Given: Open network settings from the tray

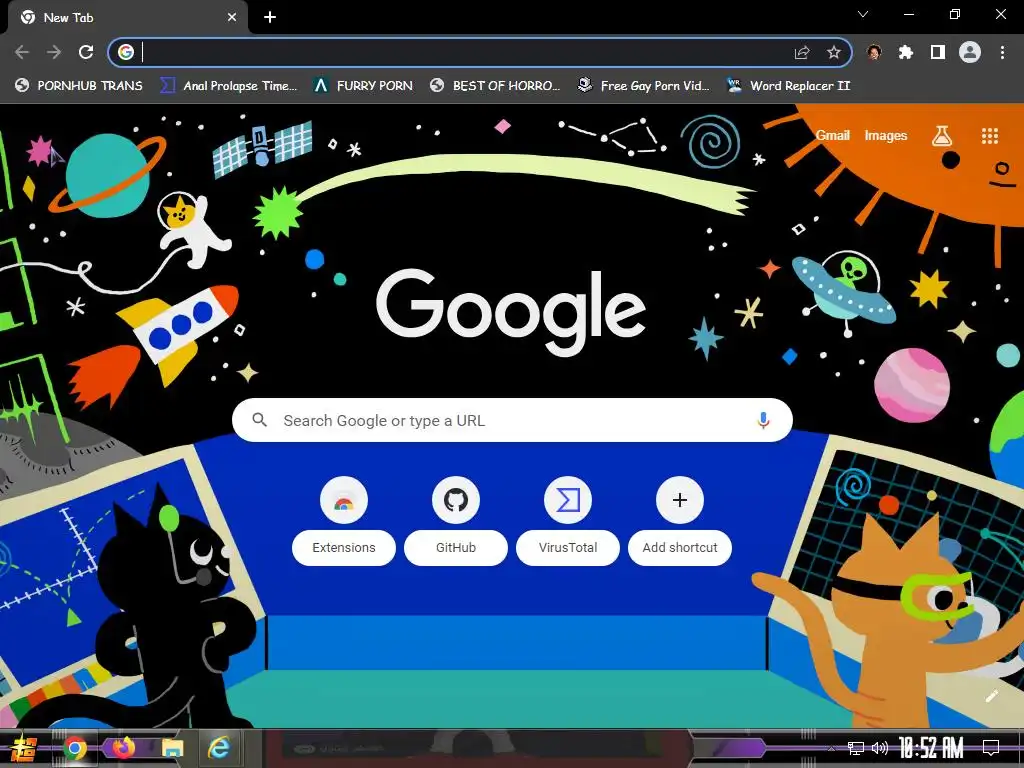Looking at the screenshot, I should pyautogui.click(x=856, y=748).
